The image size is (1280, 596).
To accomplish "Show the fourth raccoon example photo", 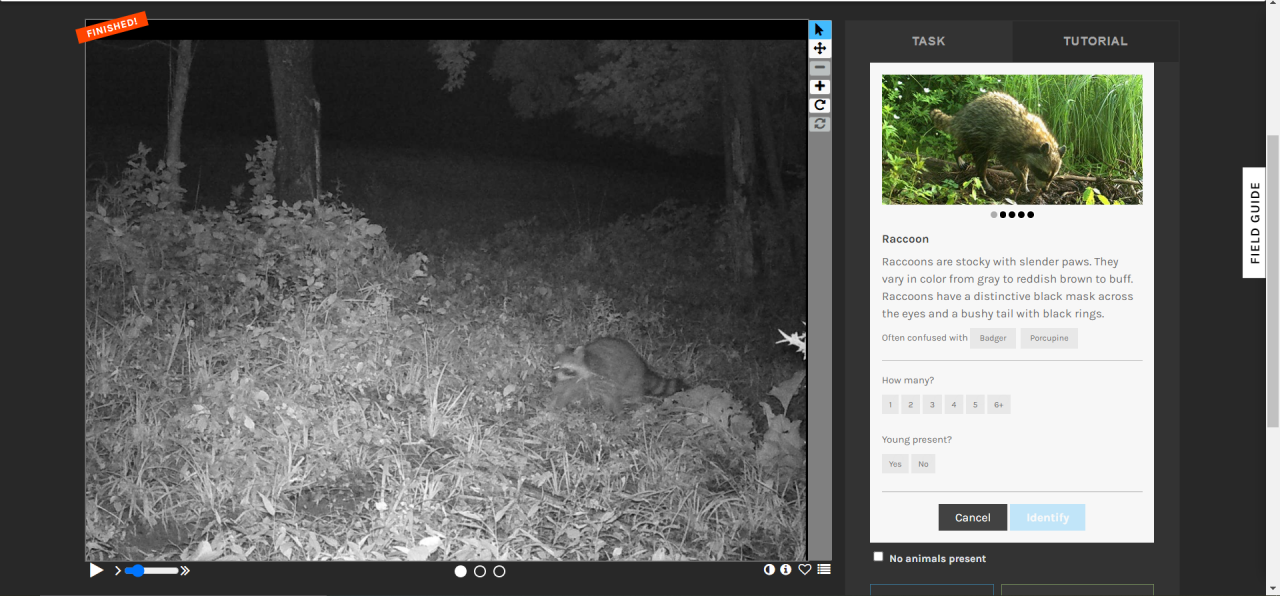I will [1021, 214].
